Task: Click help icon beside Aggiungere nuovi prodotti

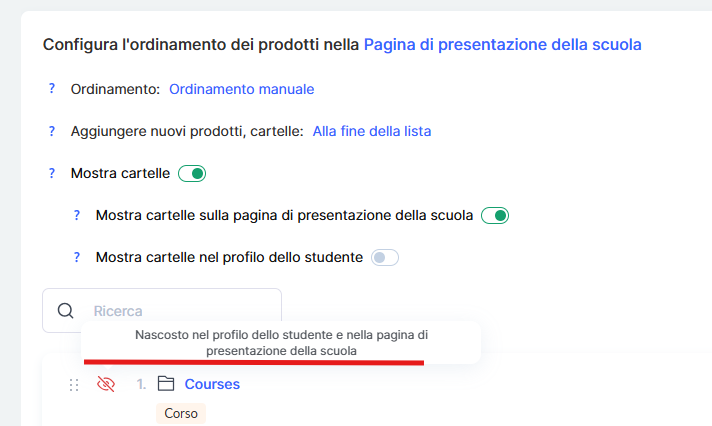Action: 52,131
